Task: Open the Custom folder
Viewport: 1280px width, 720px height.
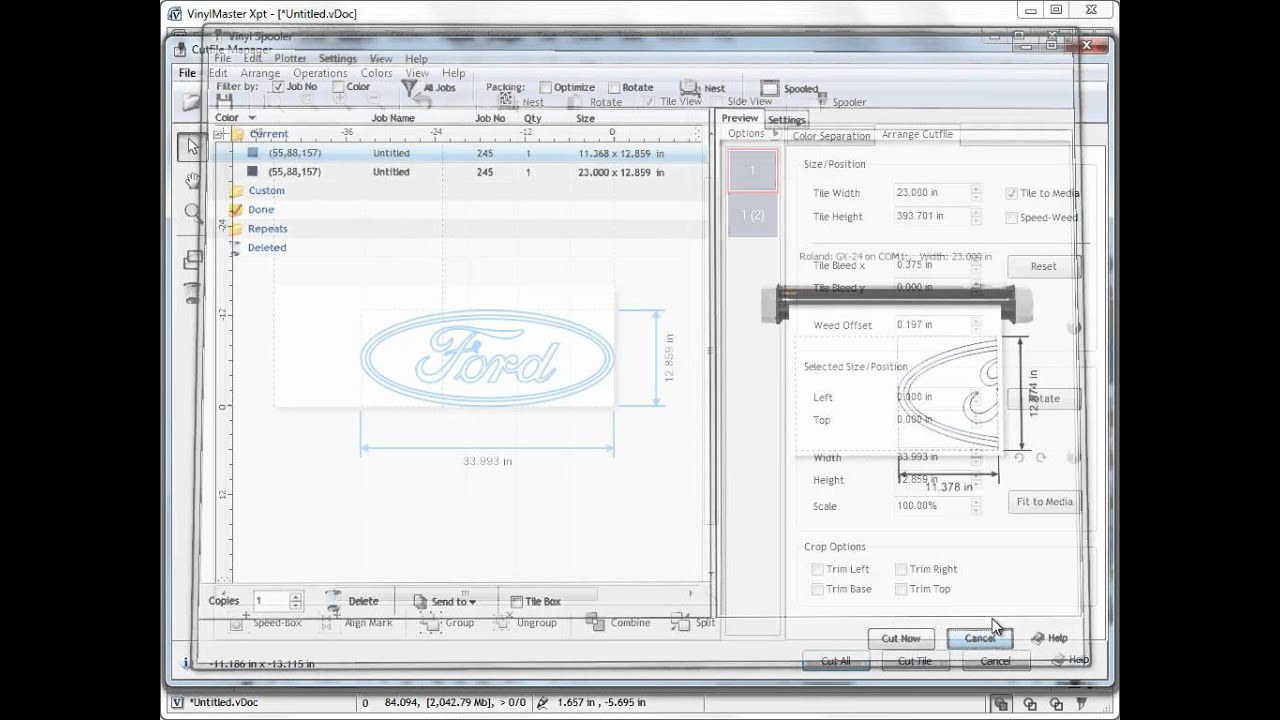Action: [266, 190]
